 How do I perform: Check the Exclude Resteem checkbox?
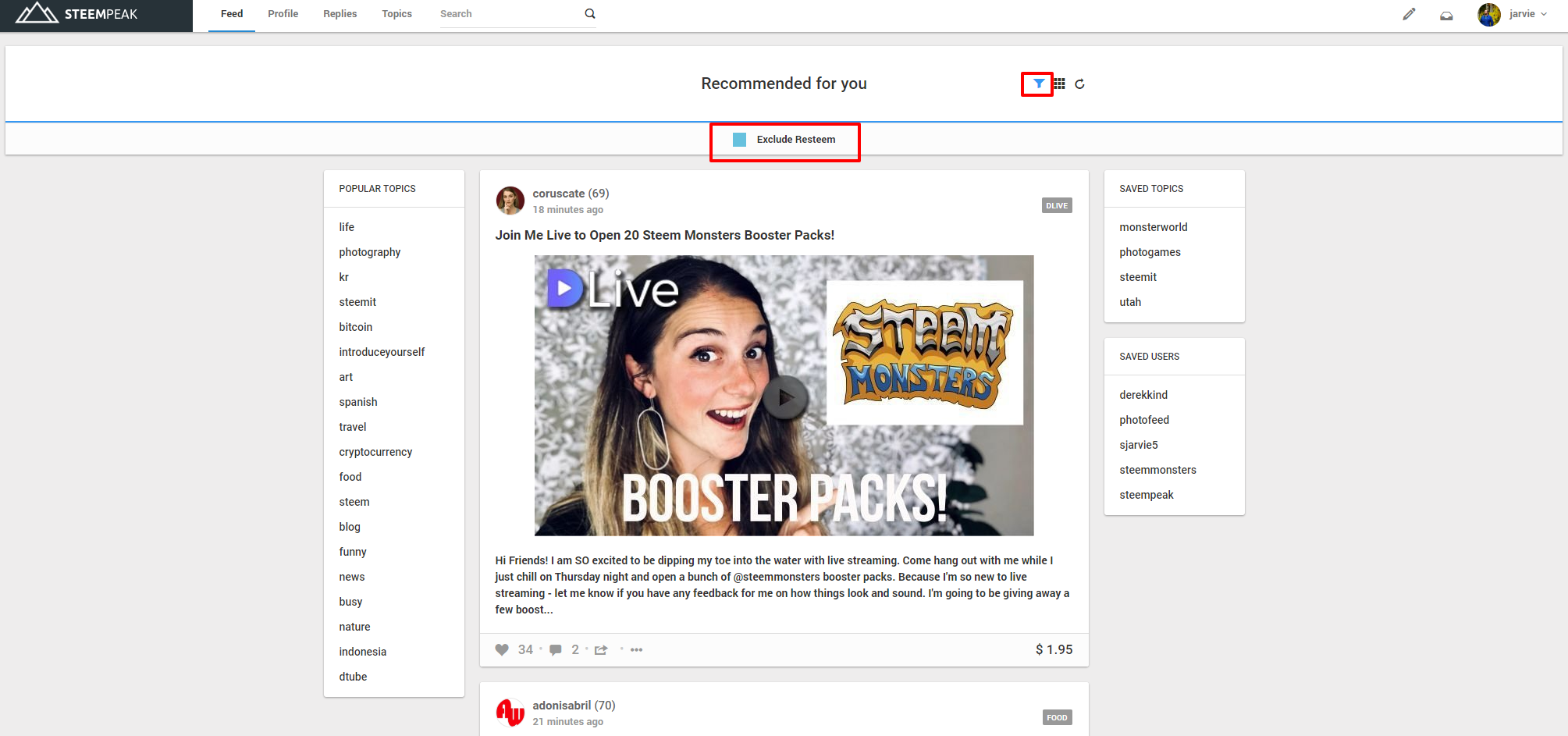click(739, 140)
